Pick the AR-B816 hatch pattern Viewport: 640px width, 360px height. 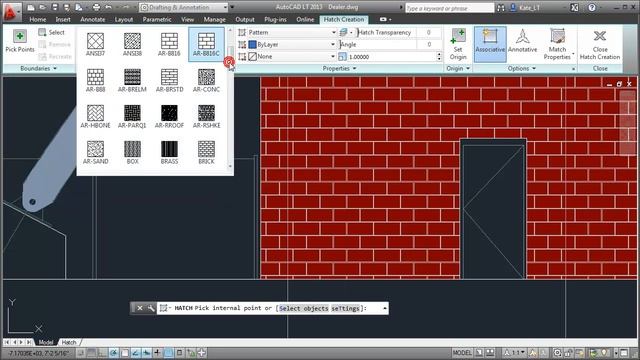click(x=169, y=44)
